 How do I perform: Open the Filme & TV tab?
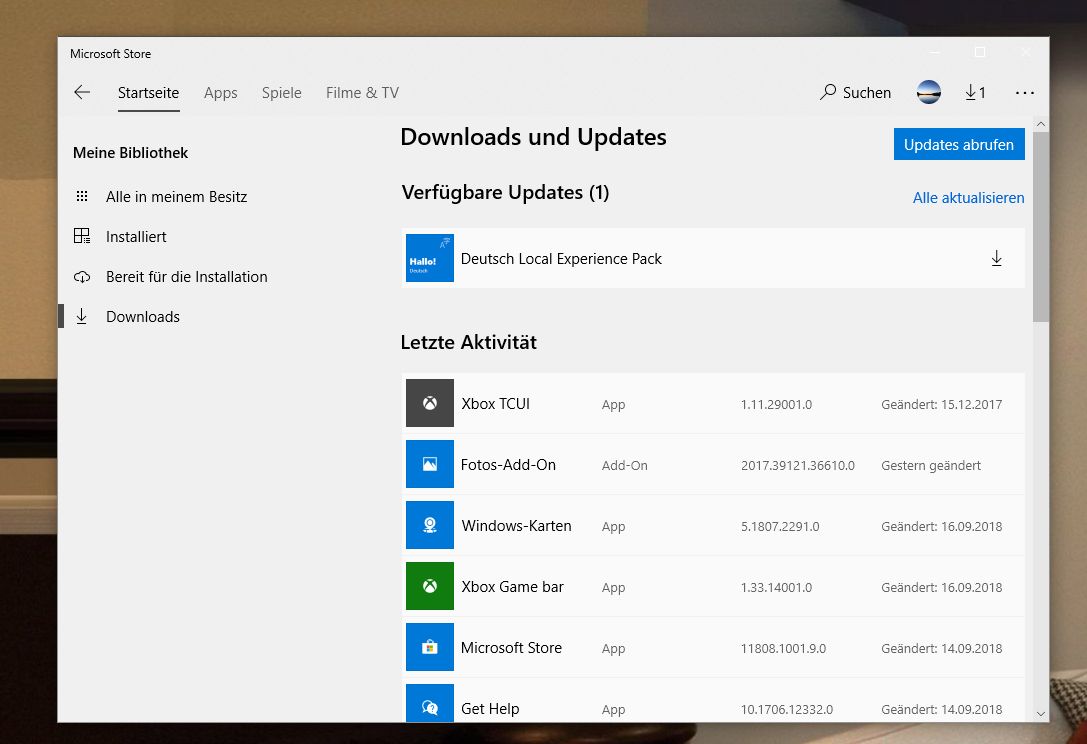tap(362, 92)
